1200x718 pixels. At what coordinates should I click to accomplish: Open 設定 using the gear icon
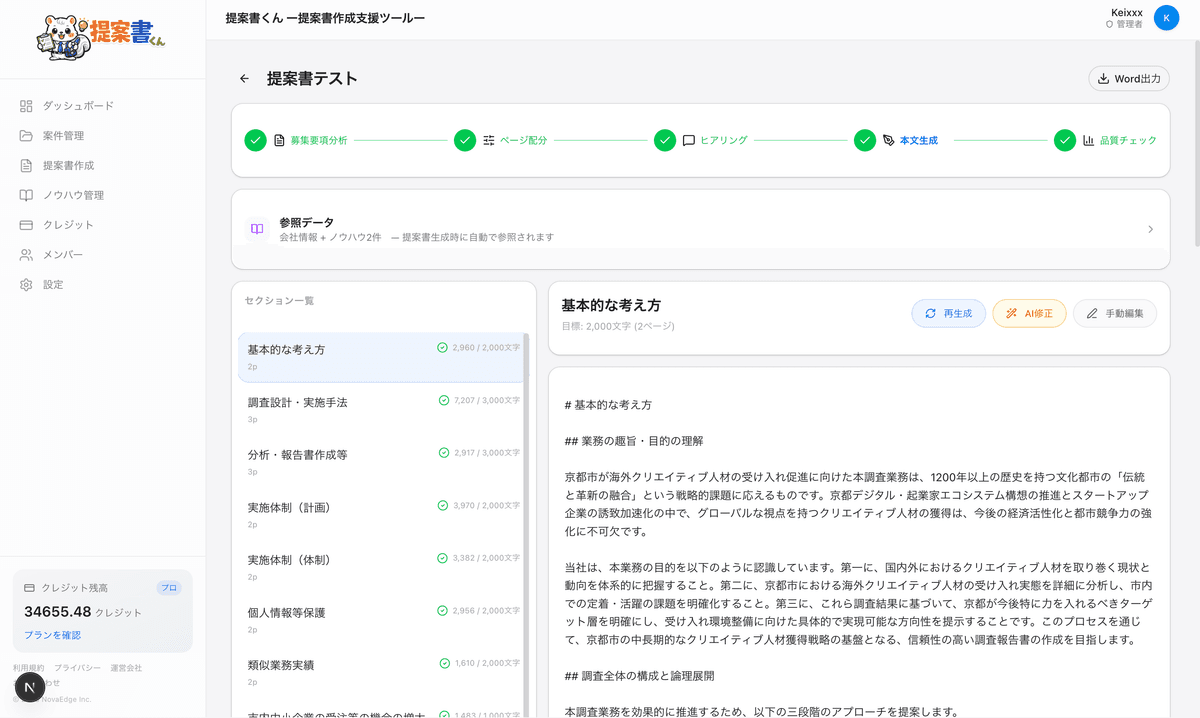coord(27,284)
